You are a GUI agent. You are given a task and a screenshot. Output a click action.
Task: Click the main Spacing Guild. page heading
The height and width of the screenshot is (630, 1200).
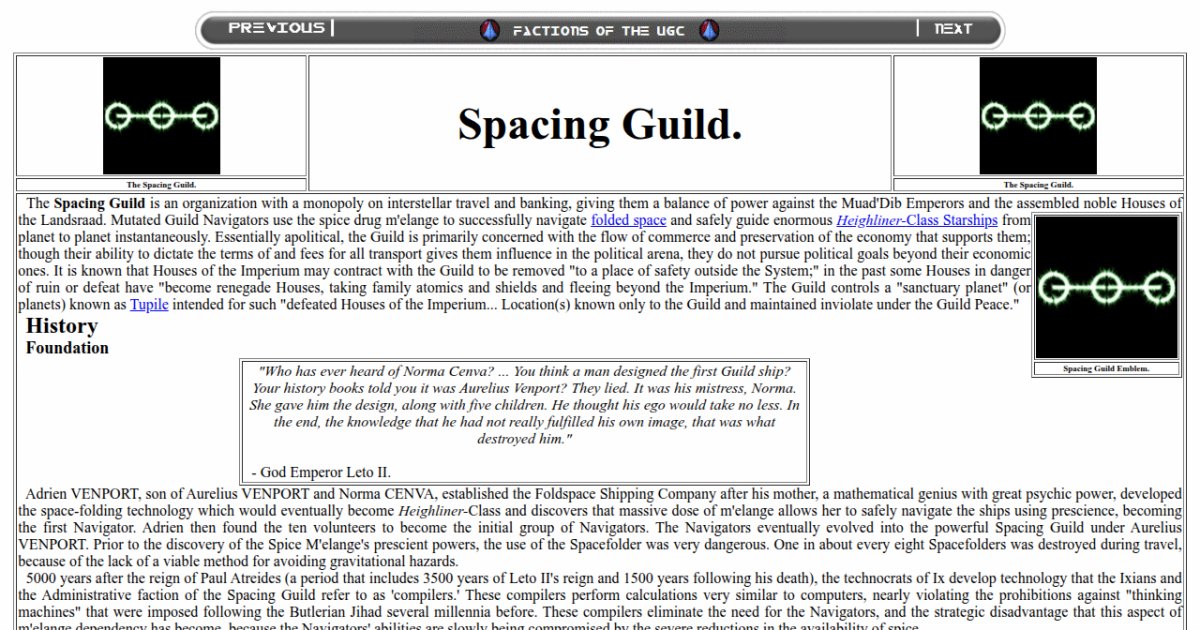click(600, 124)
